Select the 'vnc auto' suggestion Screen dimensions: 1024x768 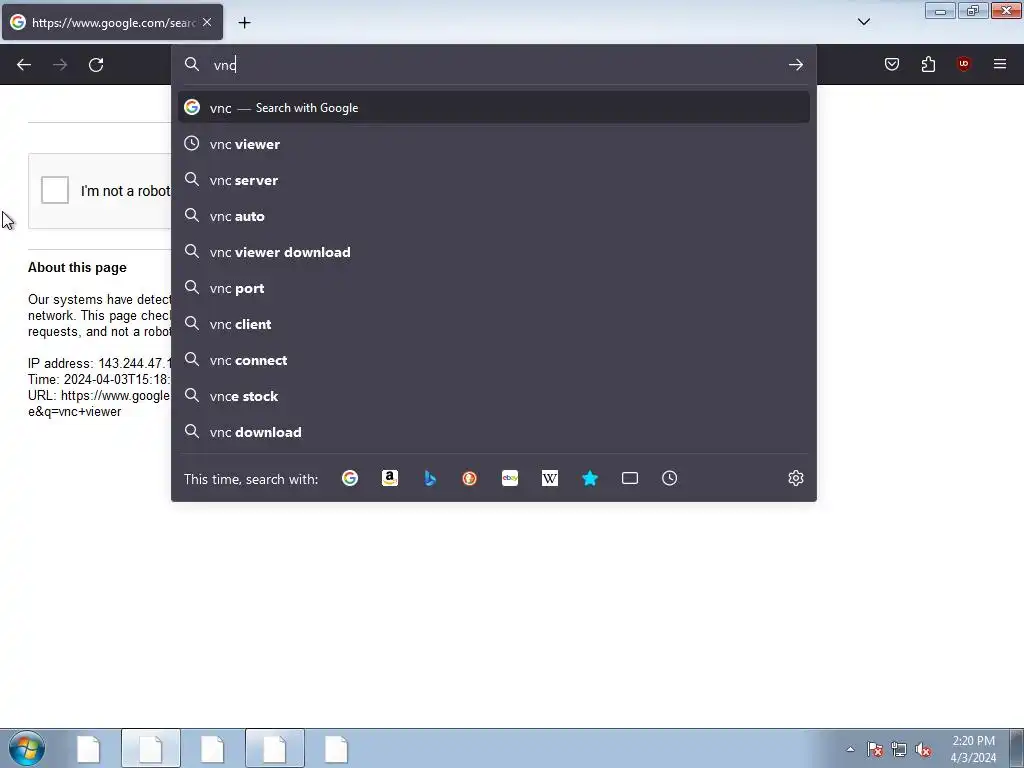click(x=494, y=216)
